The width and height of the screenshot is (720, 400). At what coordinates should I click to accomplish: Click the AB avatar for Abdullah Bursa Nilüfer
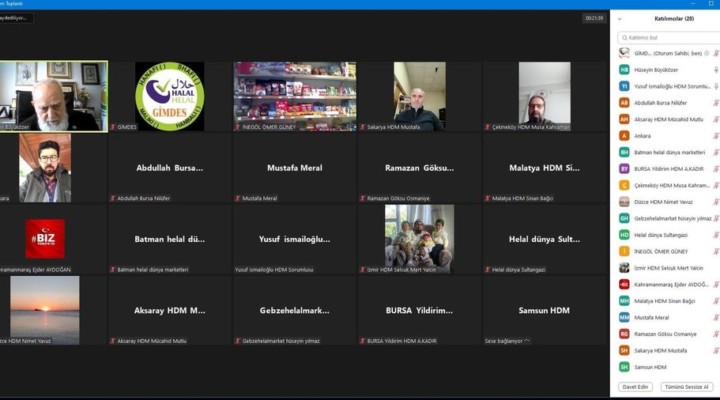click(x=624, y=103)
